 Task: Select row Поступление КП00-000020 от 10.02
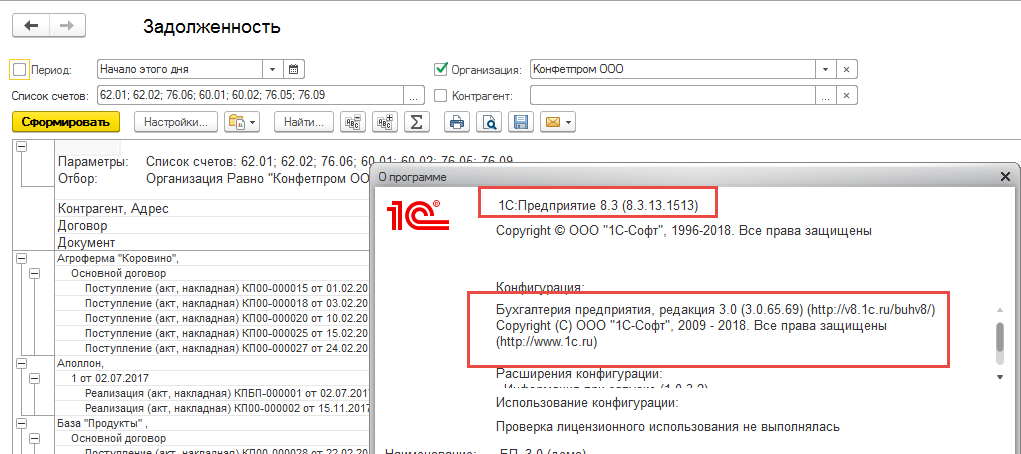point(212,318)
